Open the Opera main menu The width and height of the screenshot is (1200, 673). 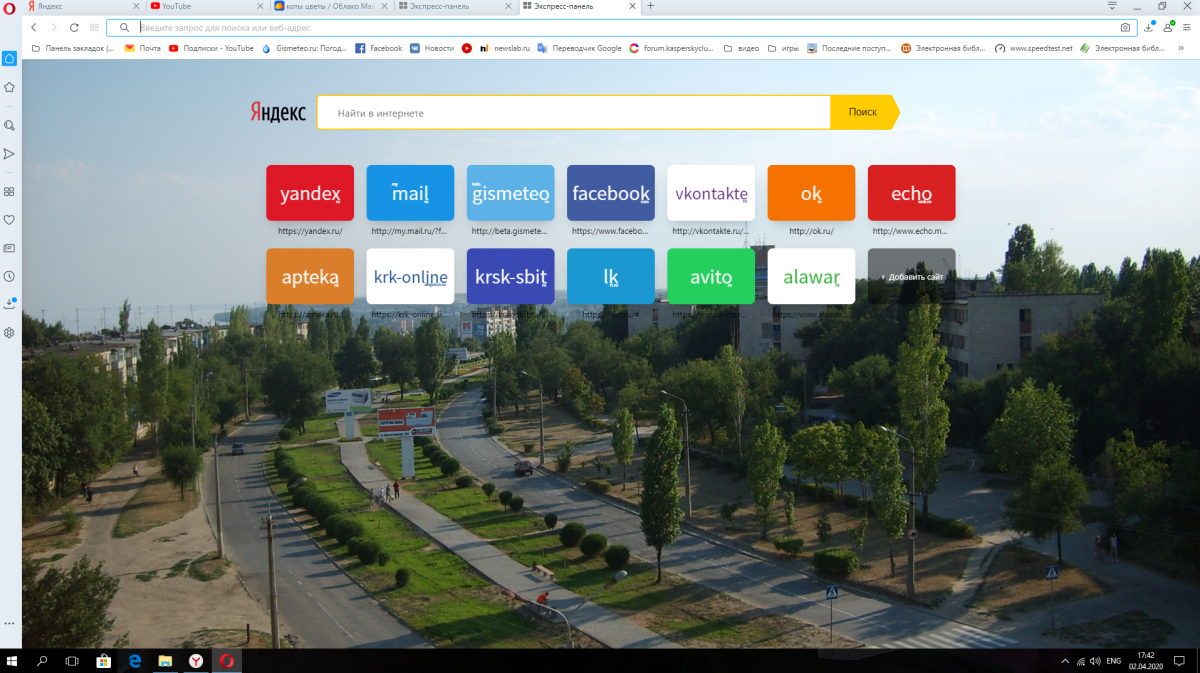pyautogui.click(x=9, y=7)
